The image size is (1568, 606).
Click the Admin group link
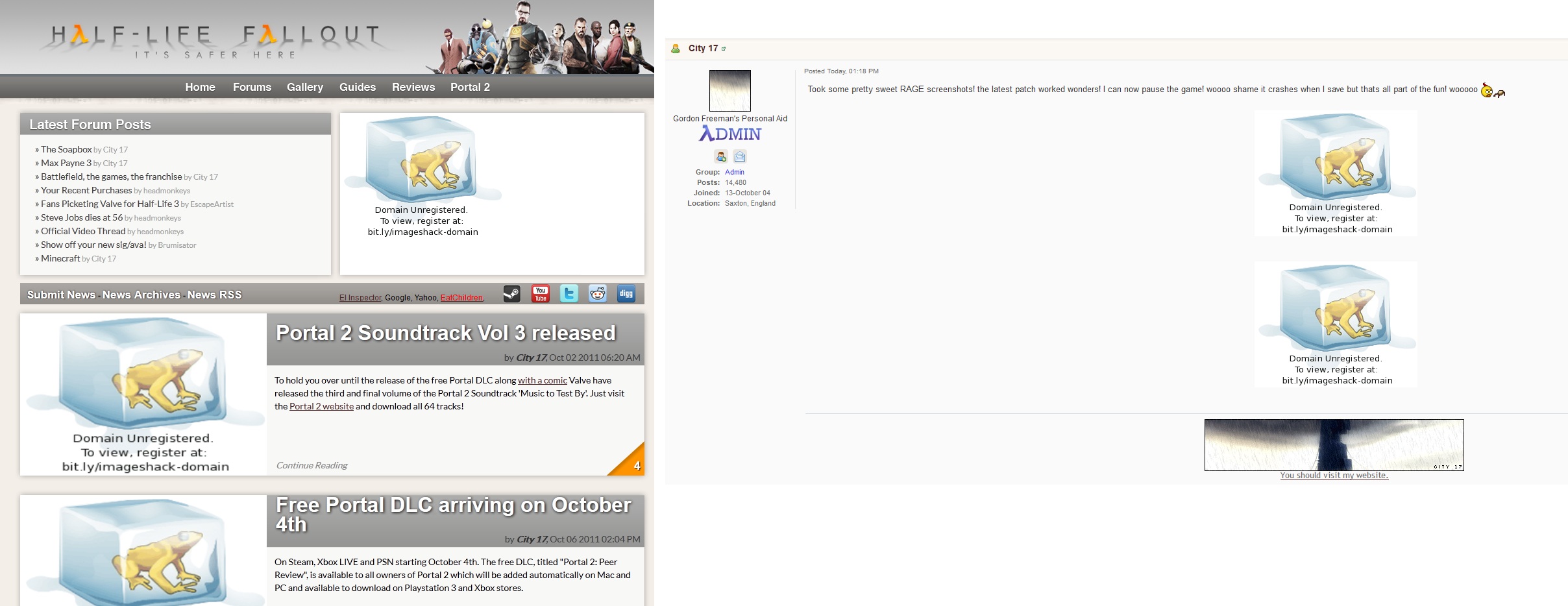tap(735, 172)
